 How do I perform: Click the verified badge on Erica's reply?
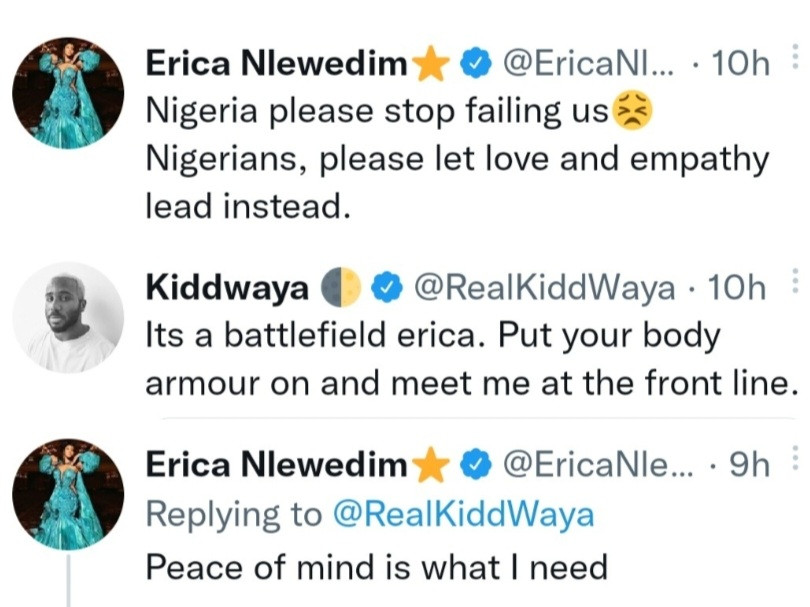(474, 465)
